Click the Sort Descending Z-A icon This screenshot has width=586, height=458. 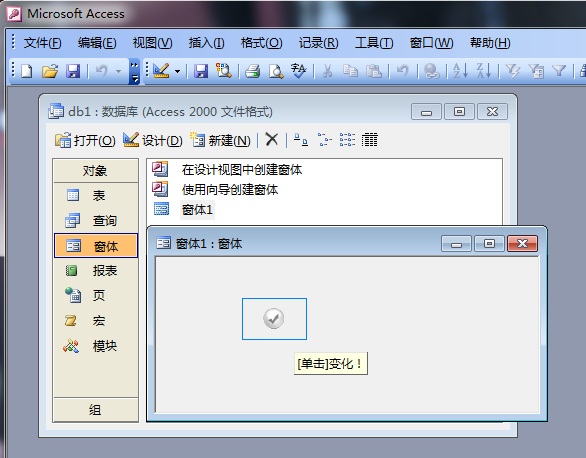click(x=484, y=70)
